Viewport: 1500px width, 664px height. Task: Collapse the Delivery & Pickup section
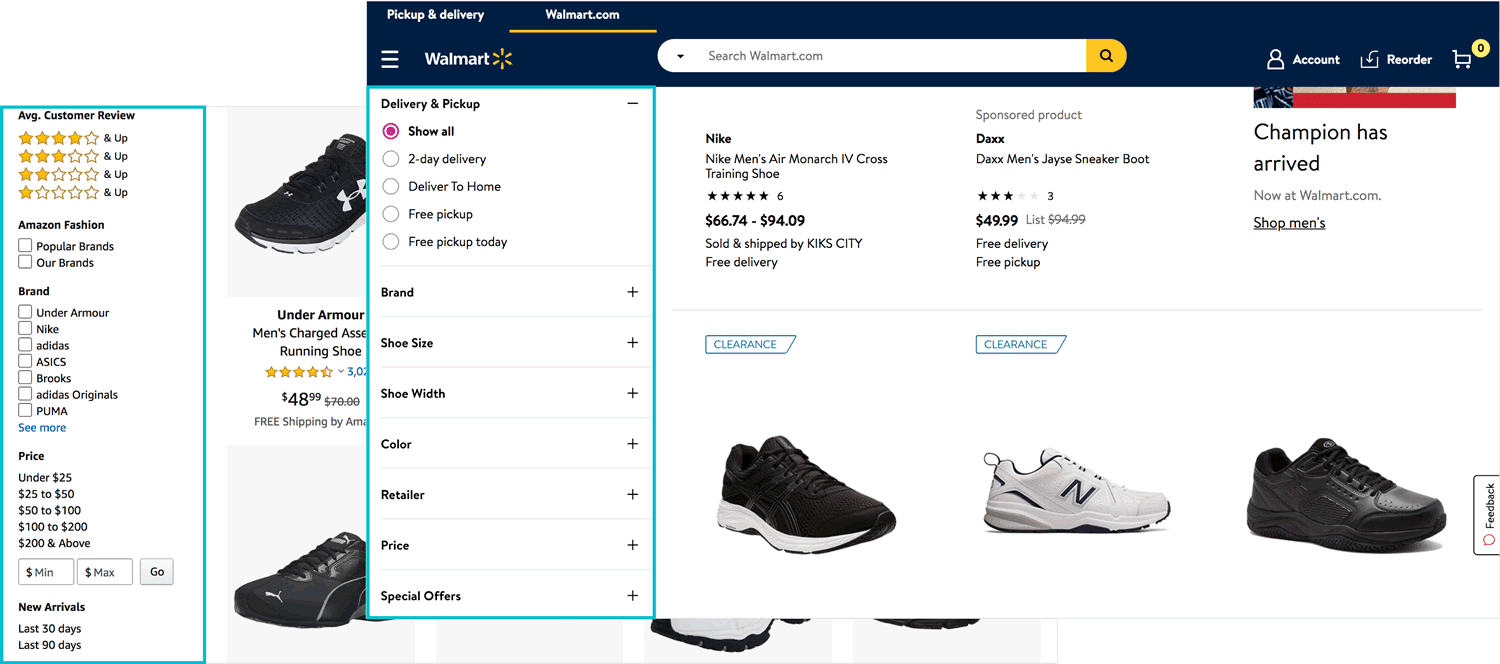pyautogui.click(x=632, y=104)
